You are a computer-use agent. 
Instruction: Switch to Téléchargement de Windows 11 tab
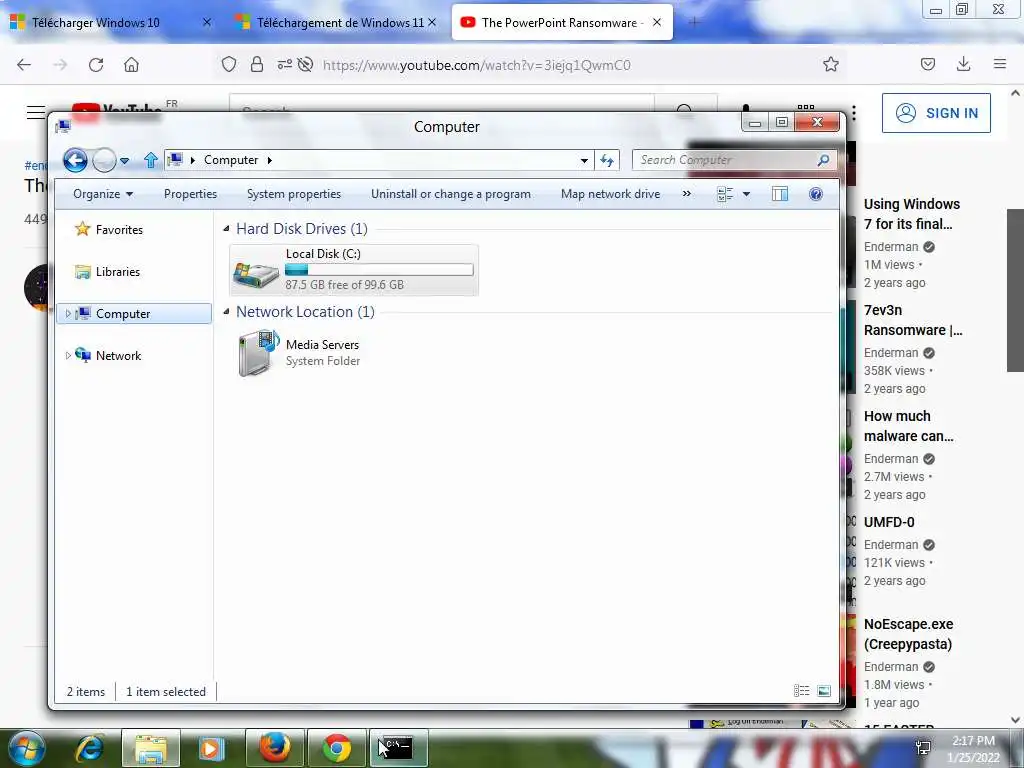pyautogui.click(x=340, y=23)
